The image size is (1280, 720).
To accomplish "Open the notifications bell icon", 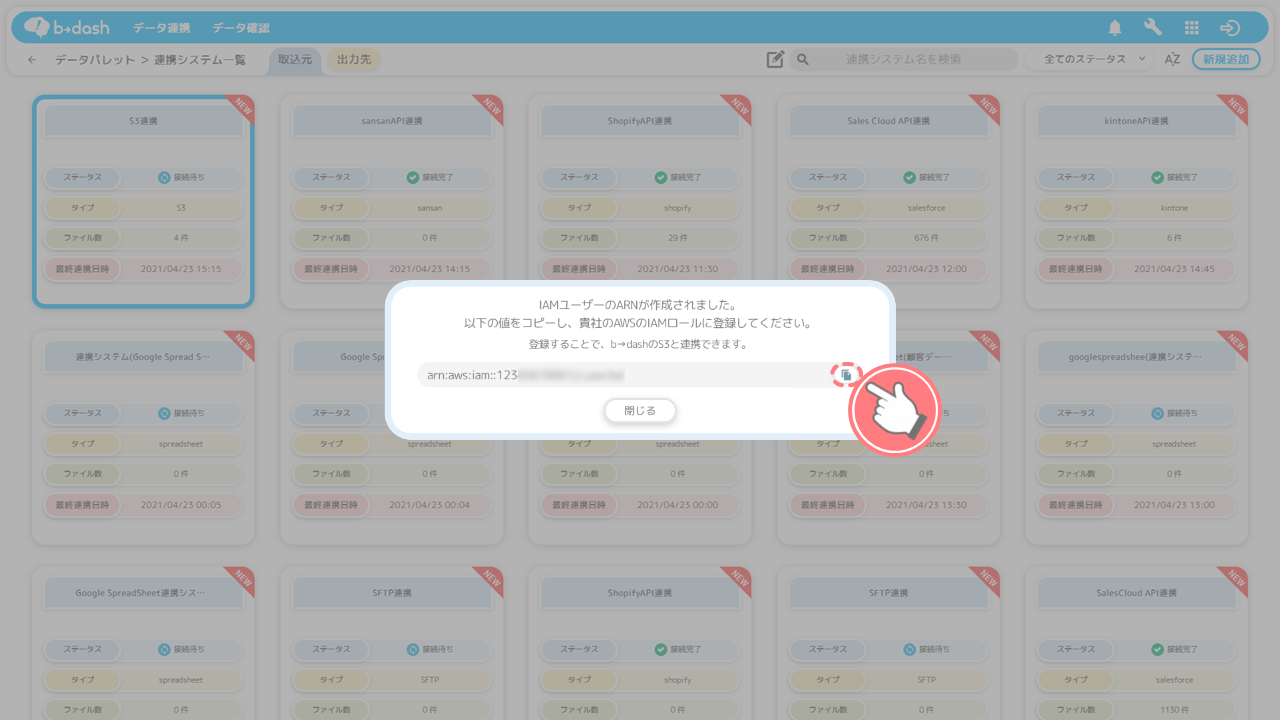I will pyautogui.click(x=1115, y=28).
